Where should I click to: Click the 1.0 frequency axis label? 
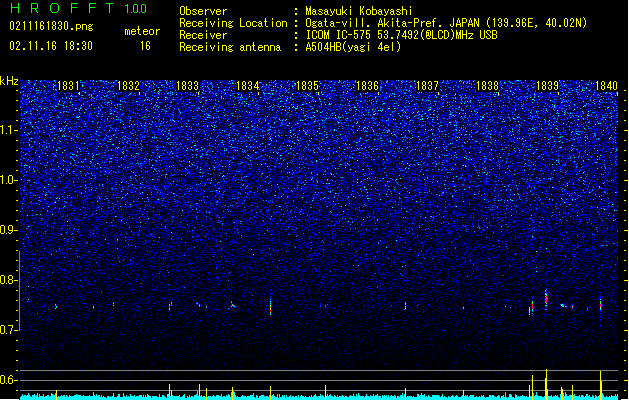tap(9, 180)
